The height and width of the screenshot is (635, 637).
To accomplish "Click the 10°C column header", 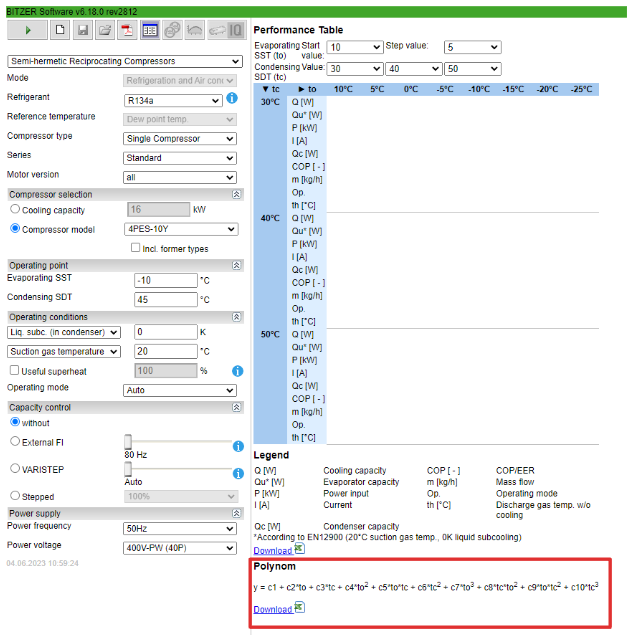I will (x=343, y=89).
